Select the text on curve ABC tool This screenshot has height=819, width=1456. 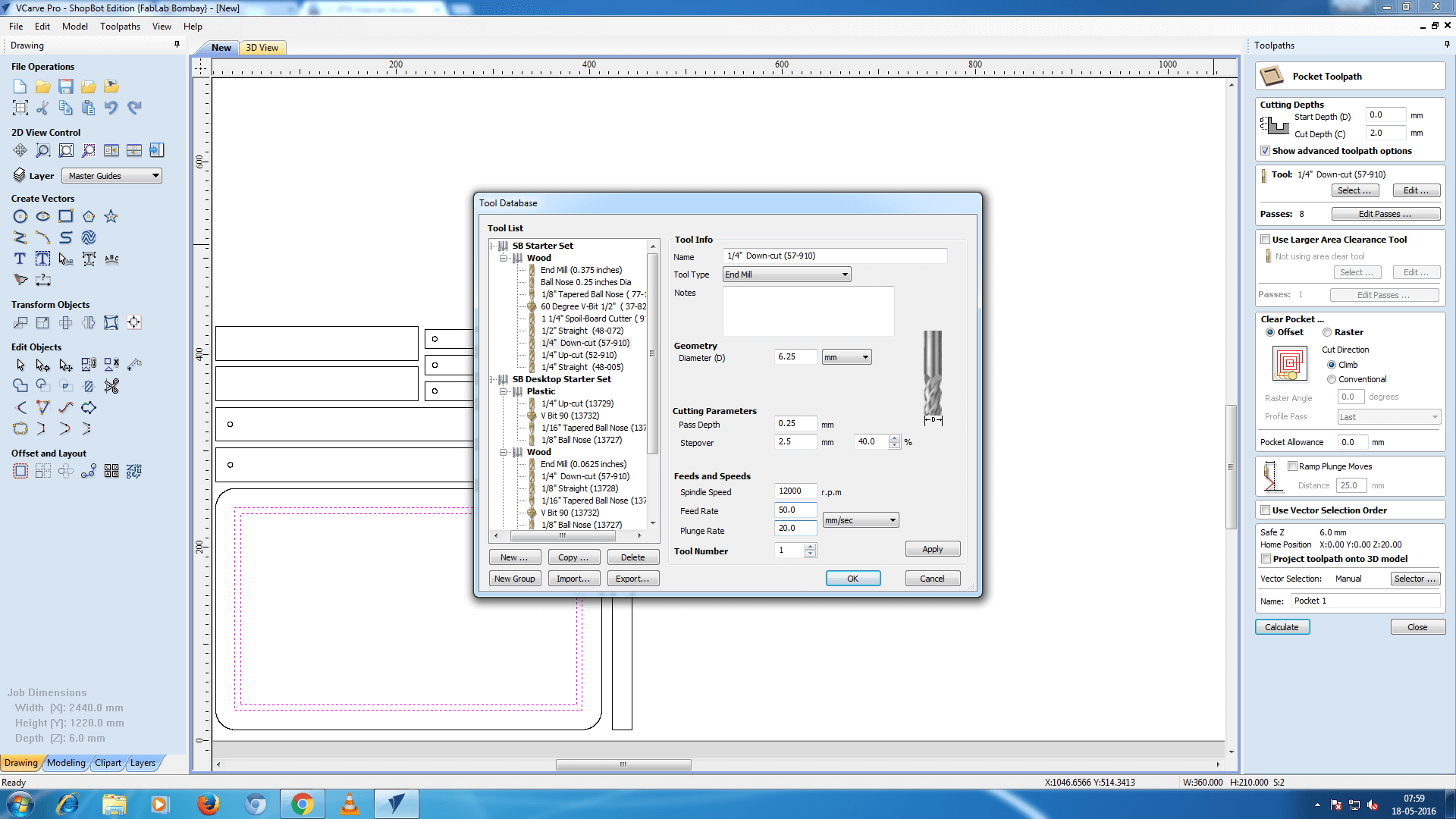[111, 259]
